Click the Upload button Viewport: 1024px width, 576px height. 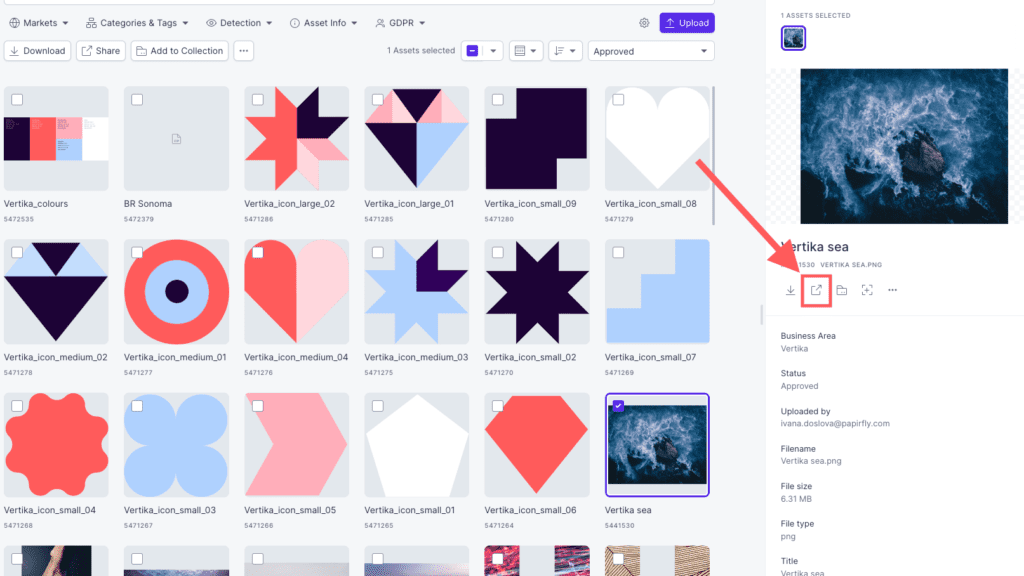tap(686, 23)
